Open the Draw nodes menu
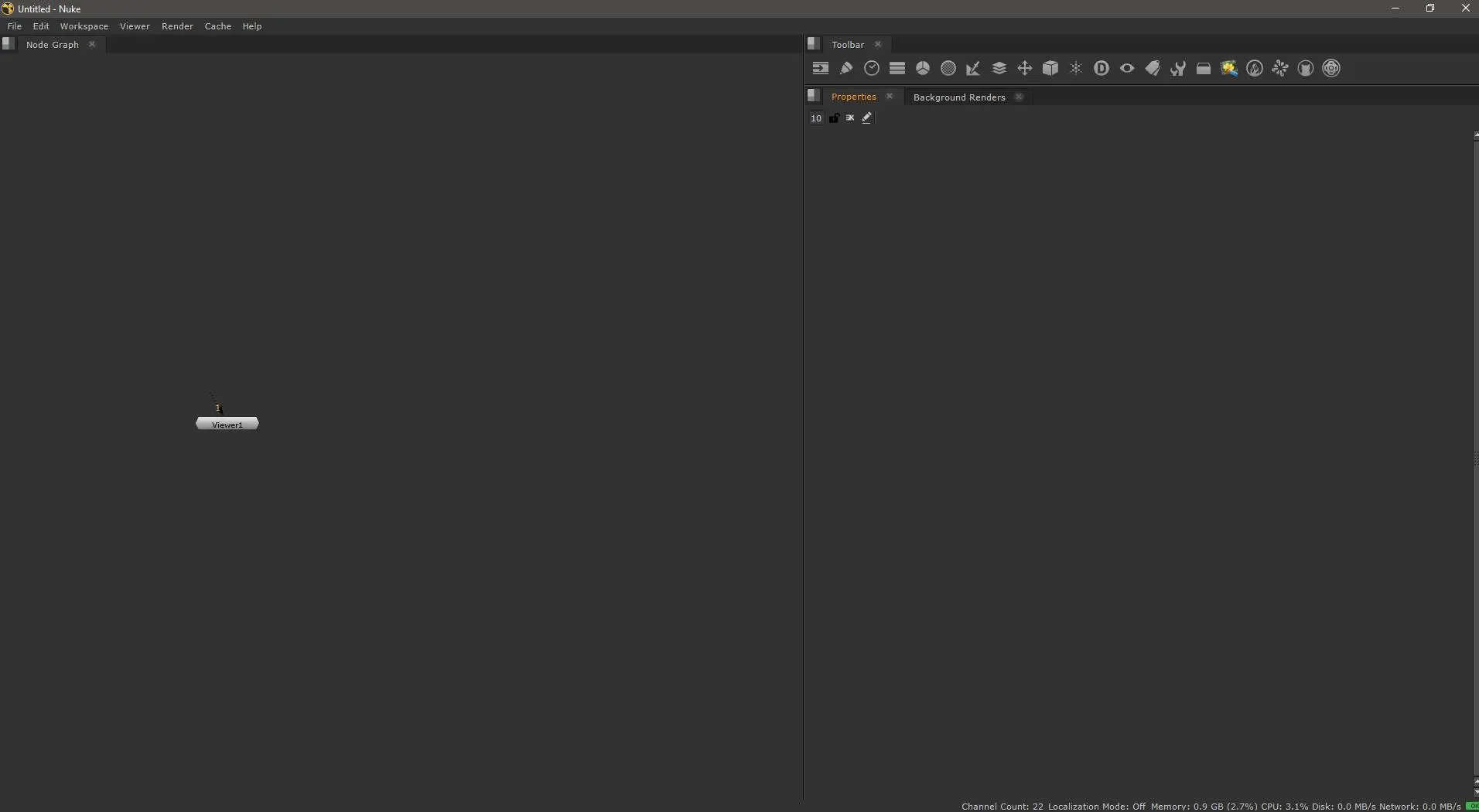The image size is (1479, 812). click(x=846, y=69)
